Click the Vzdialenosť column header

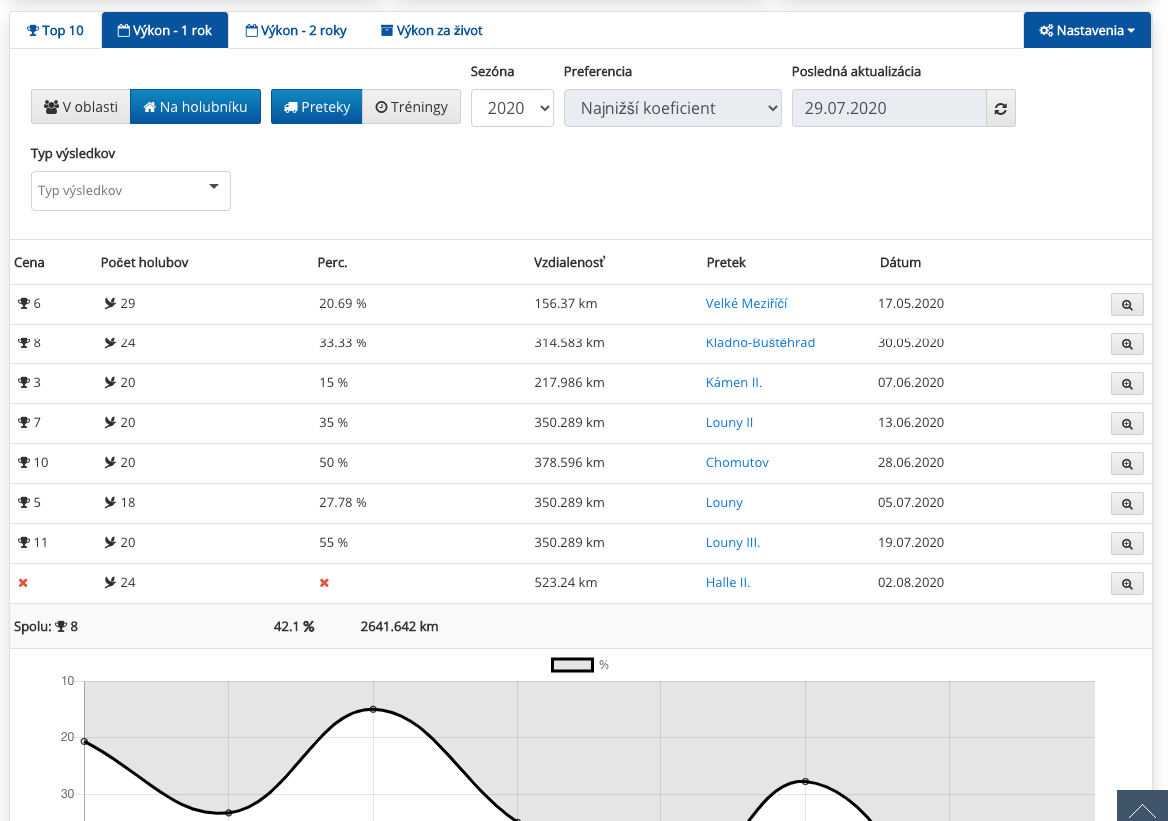[x=569, y=262]
